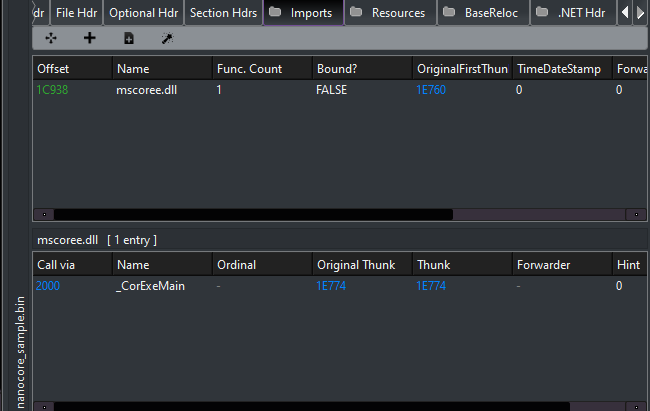650x411 pixels.
Task: Select the Imports tab
Action: coord(303,13)
